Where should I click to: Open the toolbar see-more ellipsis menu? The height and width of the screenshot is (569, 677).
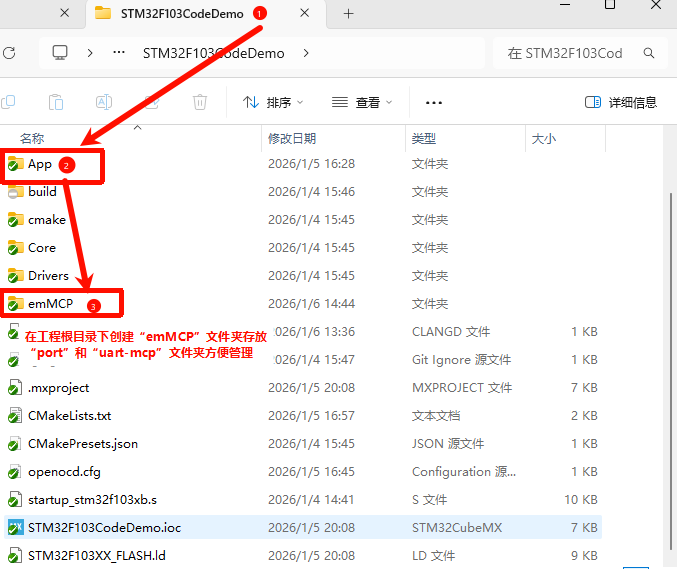click(433, 102)
